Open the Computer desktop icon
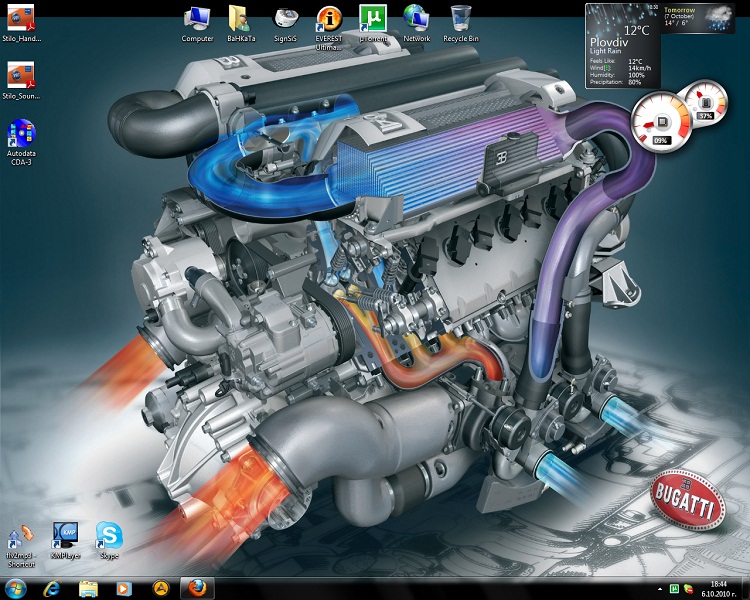 [x=197, y=19]
